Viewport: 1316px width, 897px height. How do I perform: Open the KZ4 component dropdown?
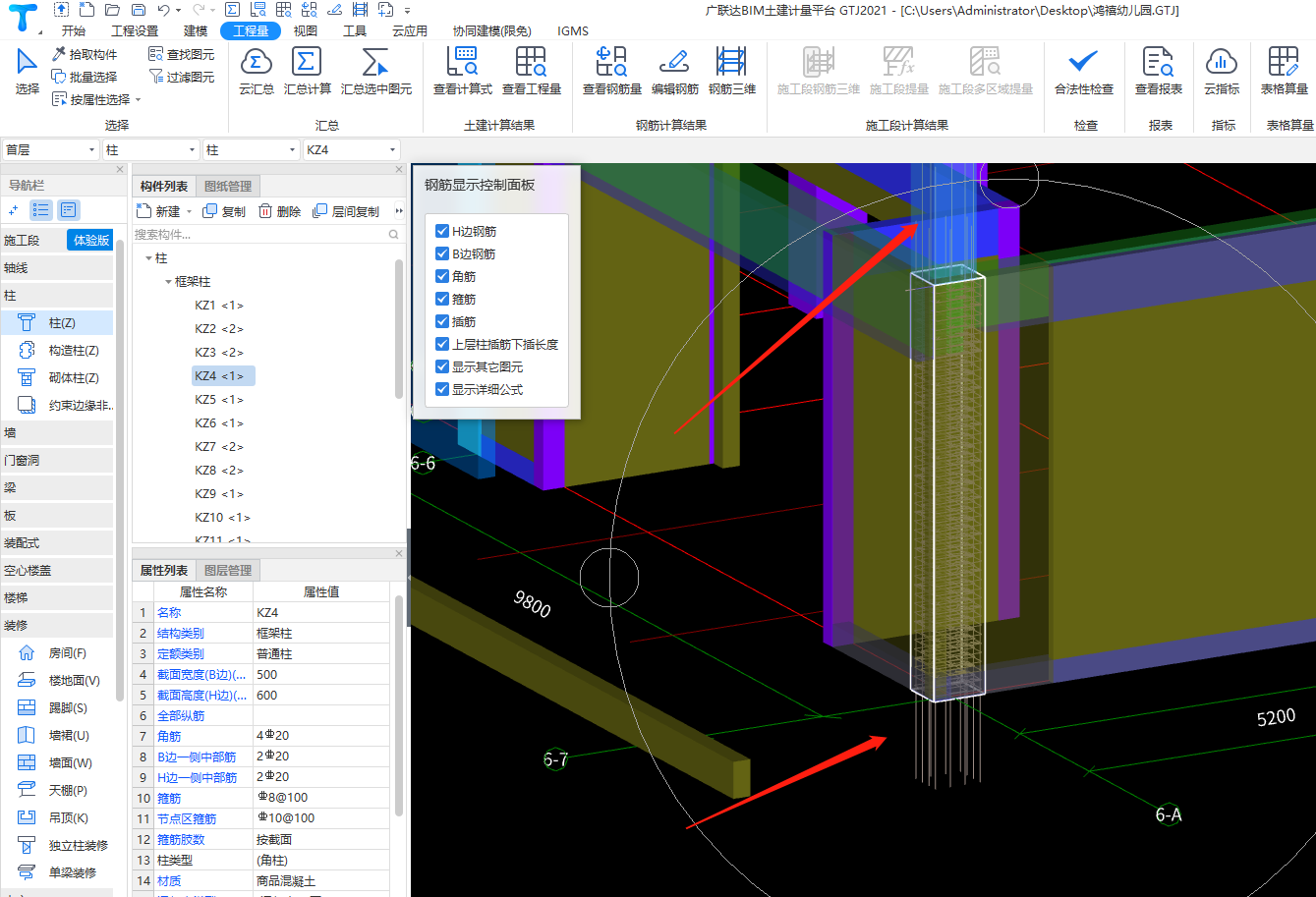point(351,150)
